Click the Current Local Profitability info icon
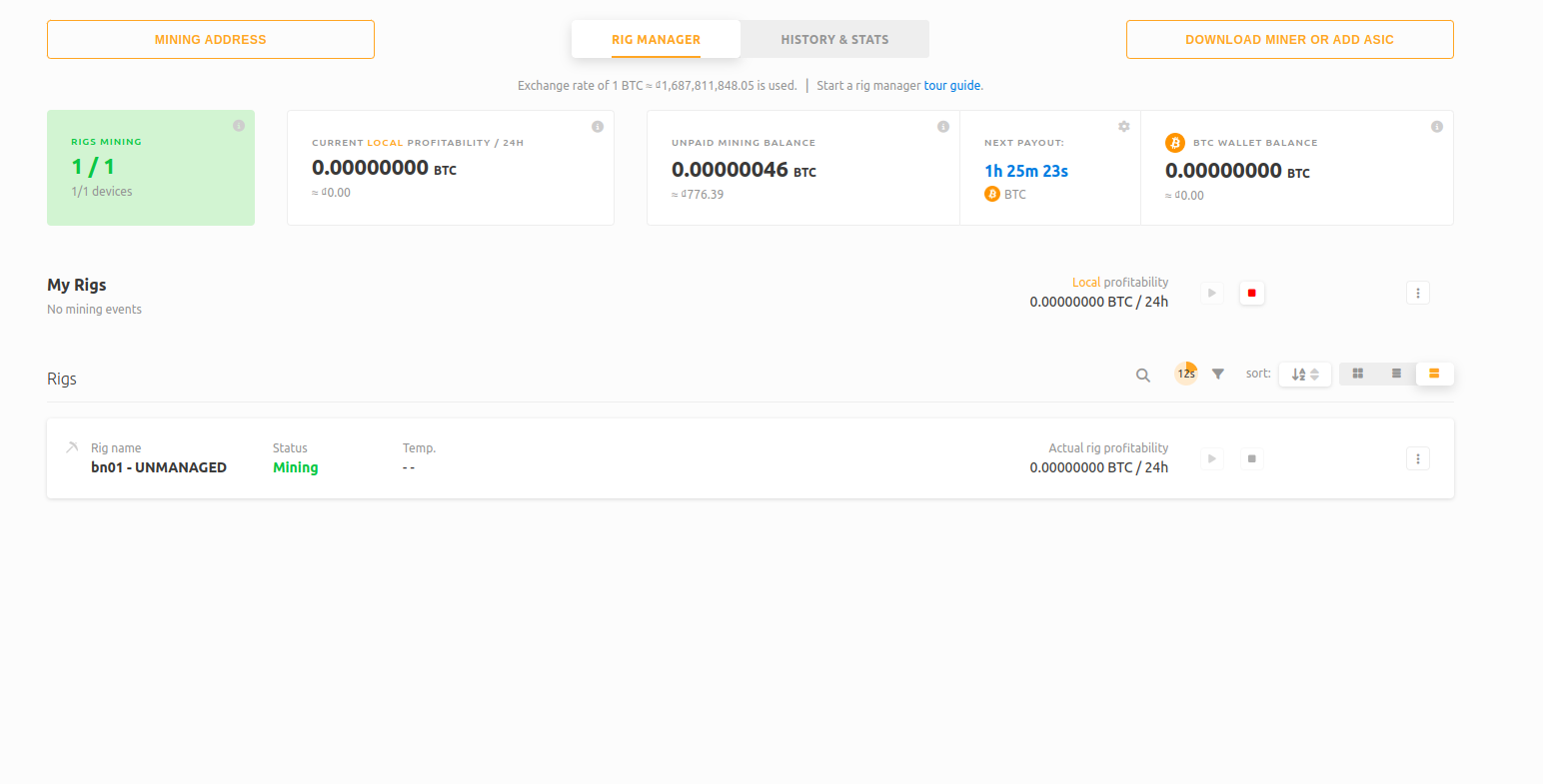Viewport: 1543px width, 784px height. [598, 126]
